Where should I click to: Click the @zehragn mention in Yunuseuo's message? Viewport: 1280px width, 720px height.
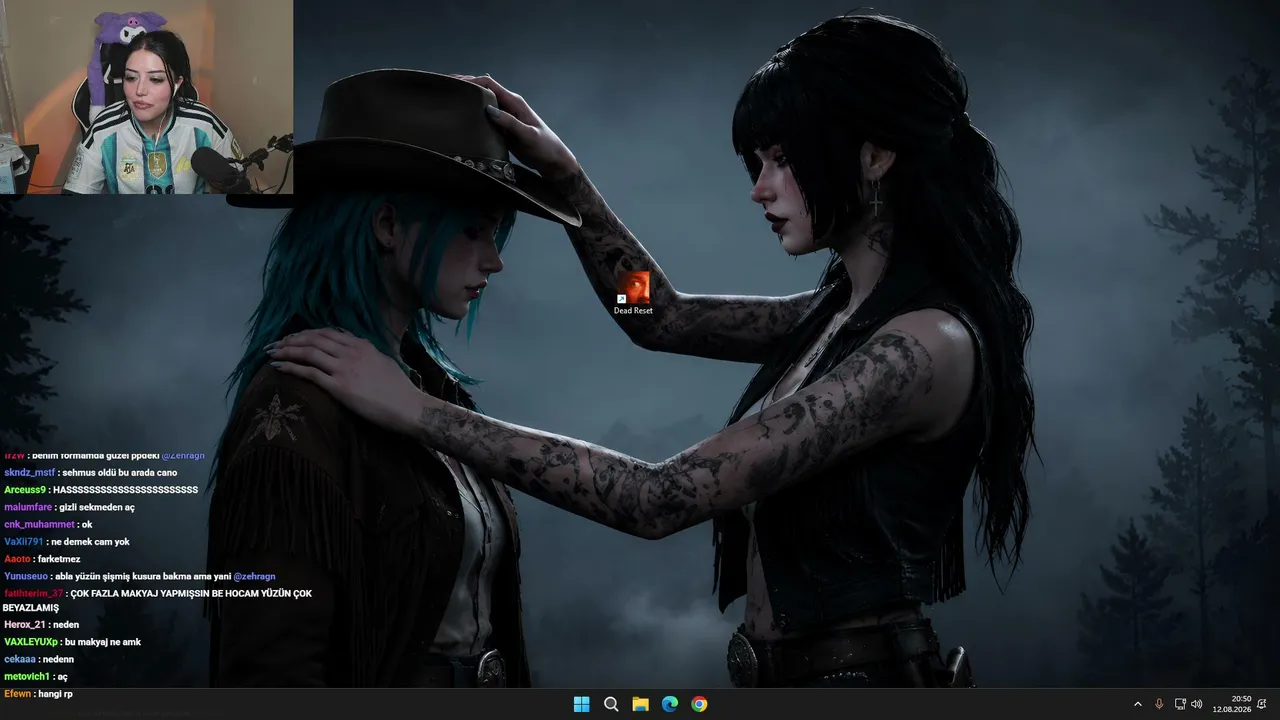(x=254, y=576)
